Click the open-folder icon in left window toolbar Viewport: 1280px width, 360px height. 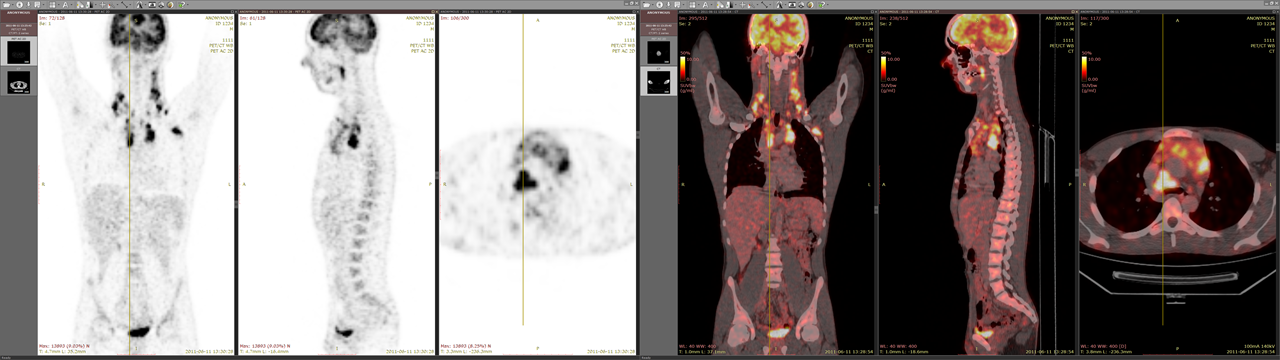[x=6, y=4]
